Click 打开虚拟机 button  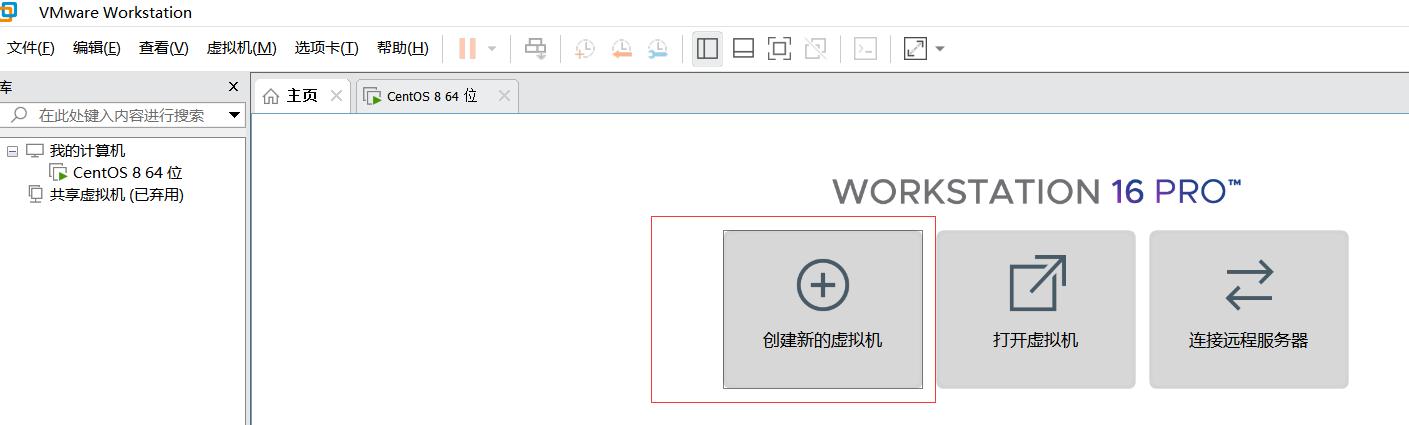point(1036,309)
